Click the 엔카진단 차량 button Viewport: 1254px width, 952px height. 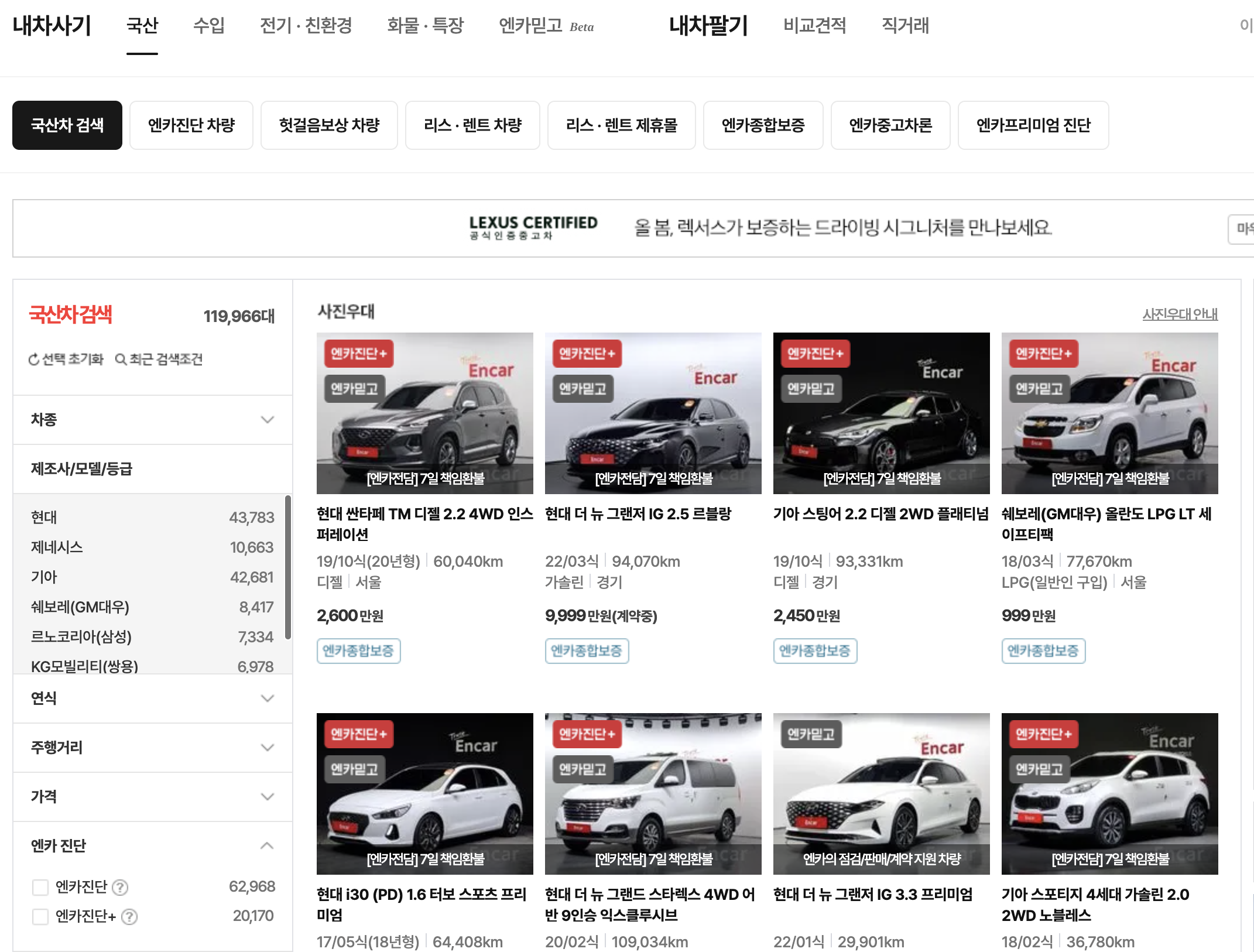pos(191,125)
